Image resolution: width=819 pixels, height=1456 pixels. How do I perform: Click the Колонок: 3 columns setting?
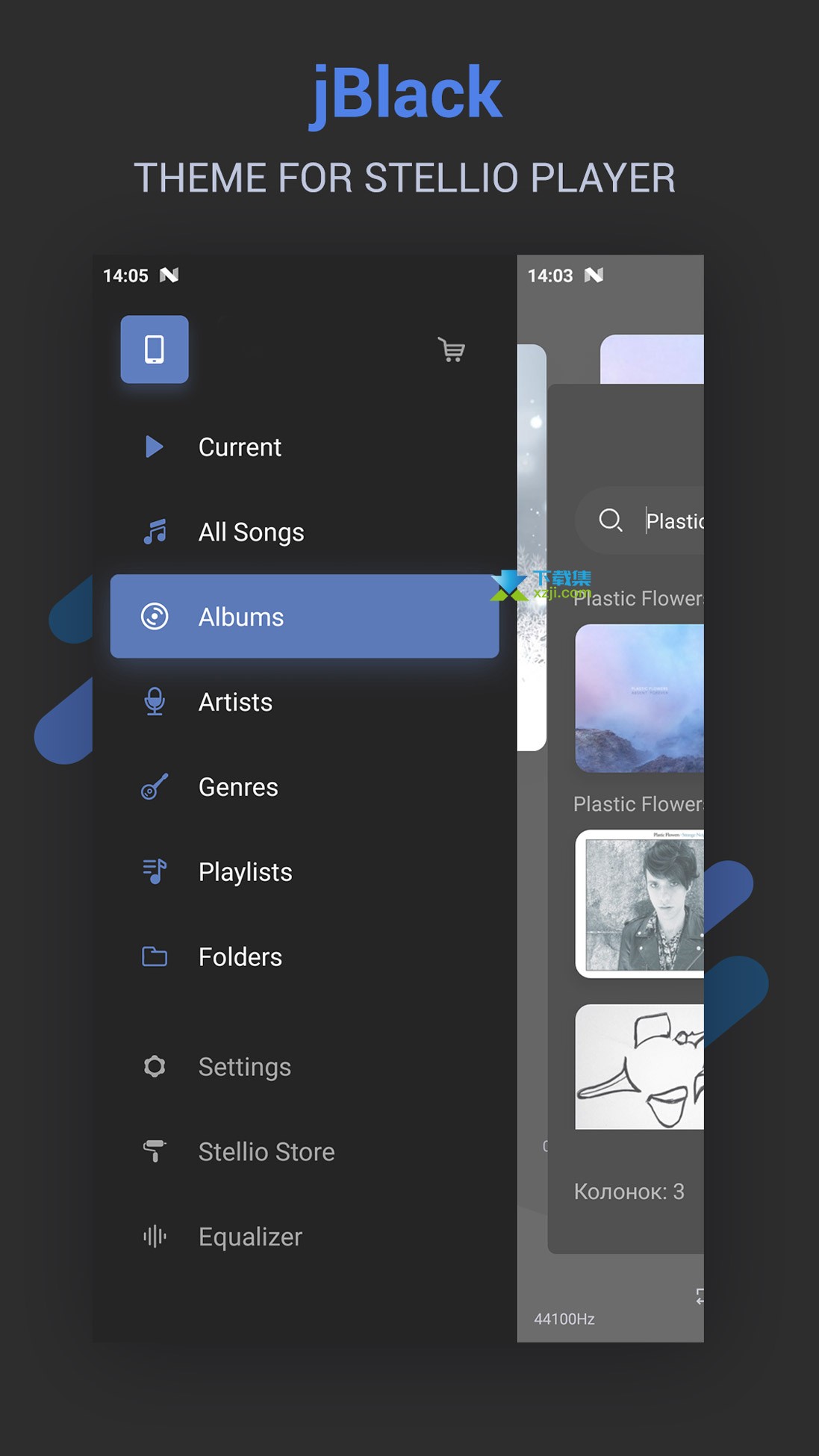[629, 1191]
